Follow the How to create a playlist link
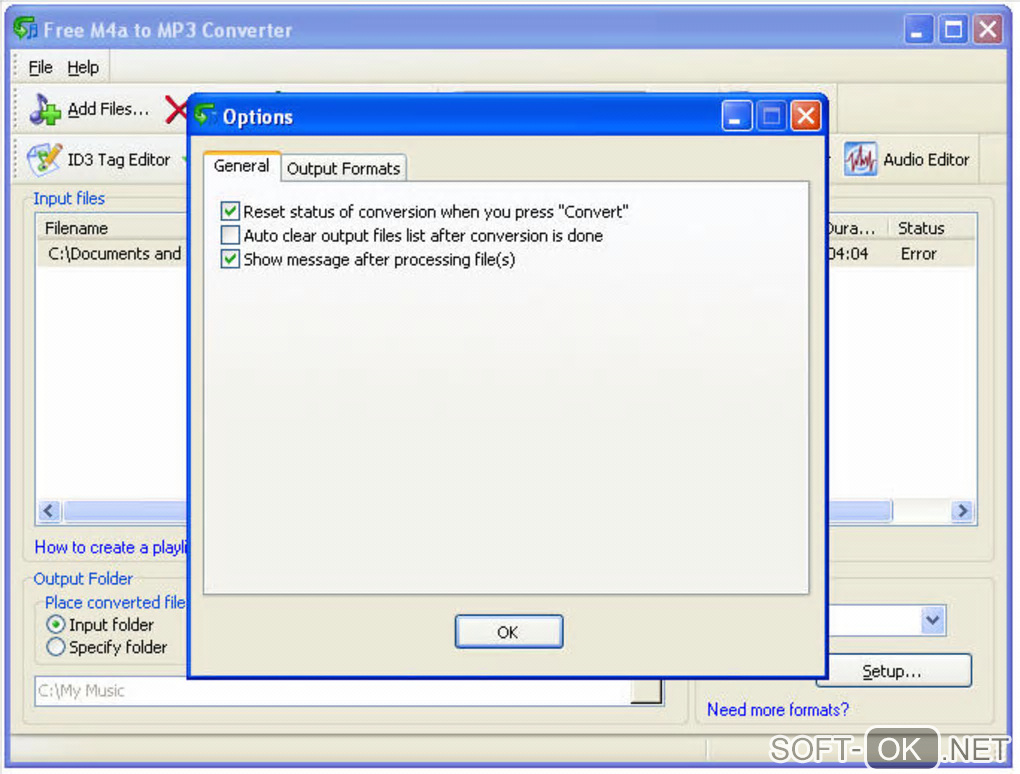The height and width of the screenshot is (774, 1020). pos(111,547)
